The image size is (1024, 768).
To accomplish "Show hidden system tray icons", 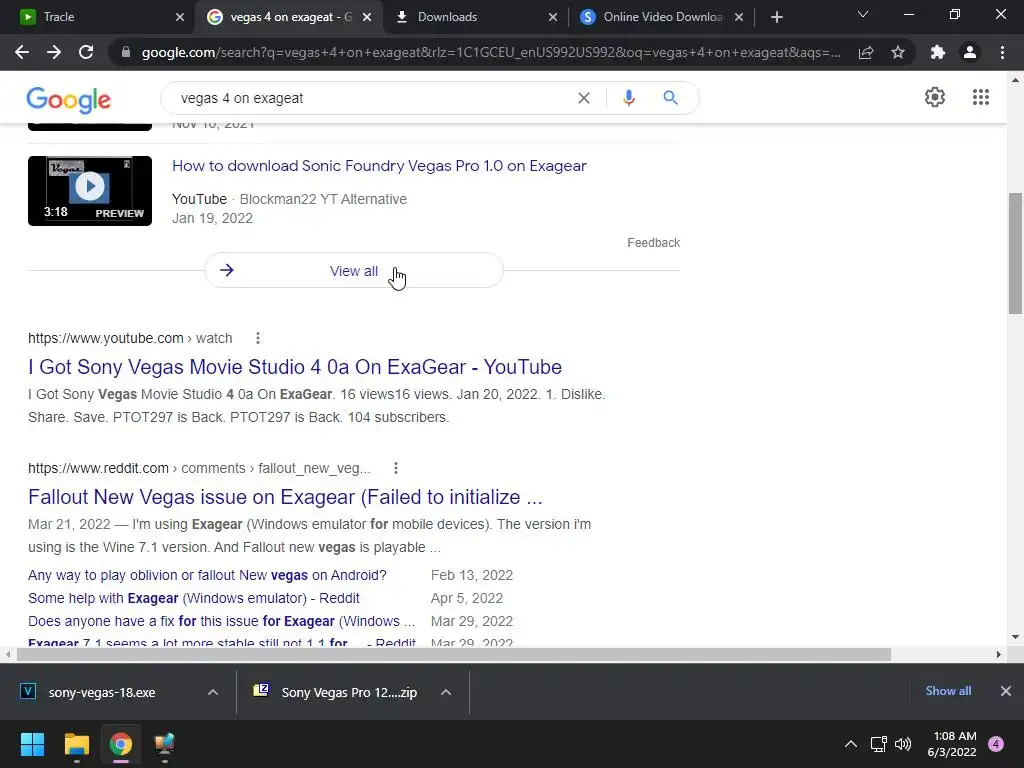I will tap(851, 744).
